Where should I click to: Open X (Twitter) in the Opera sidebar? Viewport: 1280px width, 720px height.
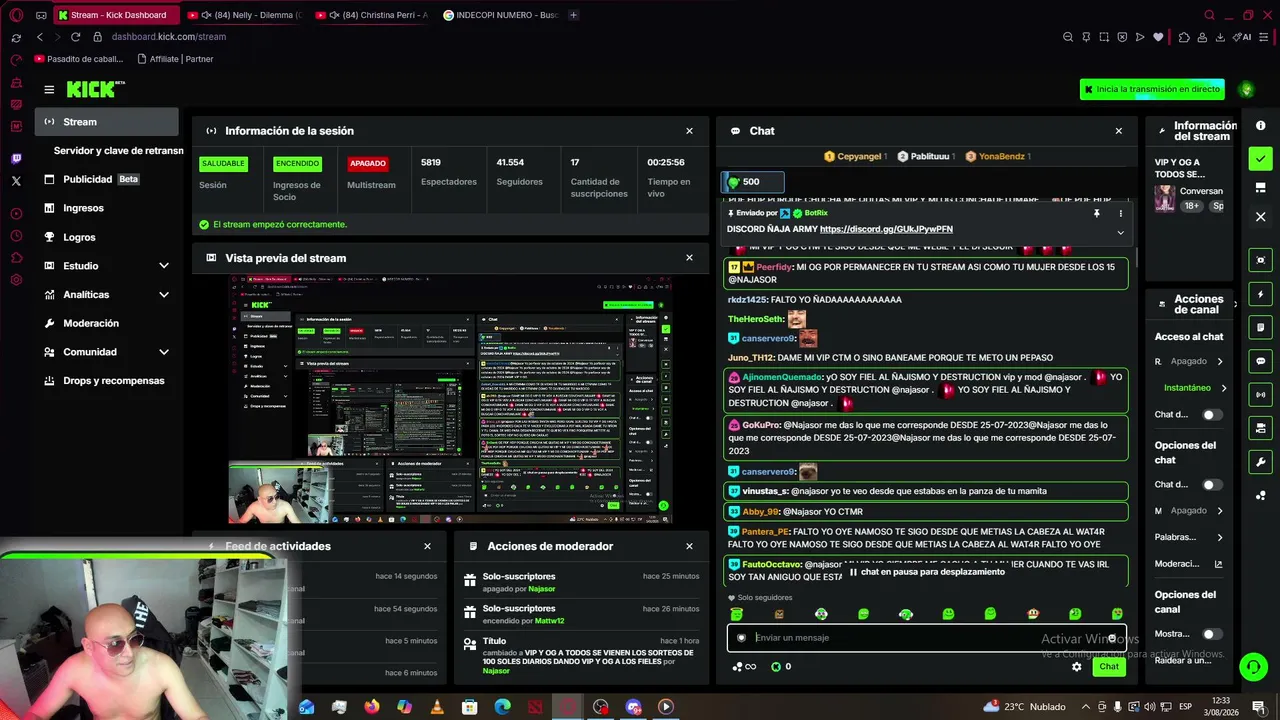16,181
